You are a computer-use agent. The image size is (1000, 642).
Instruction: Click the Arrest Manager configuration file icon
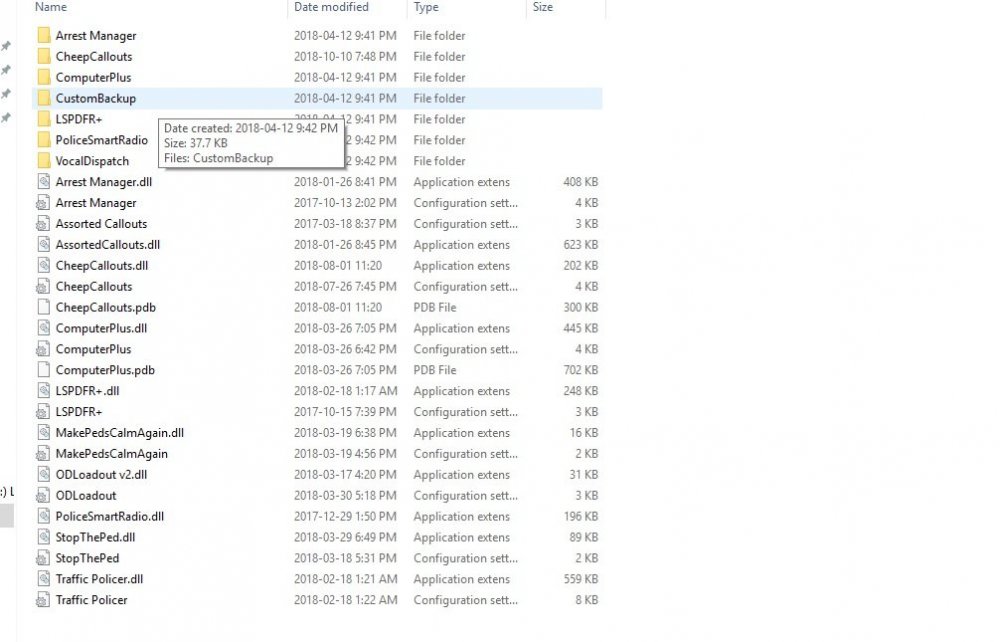43,203
